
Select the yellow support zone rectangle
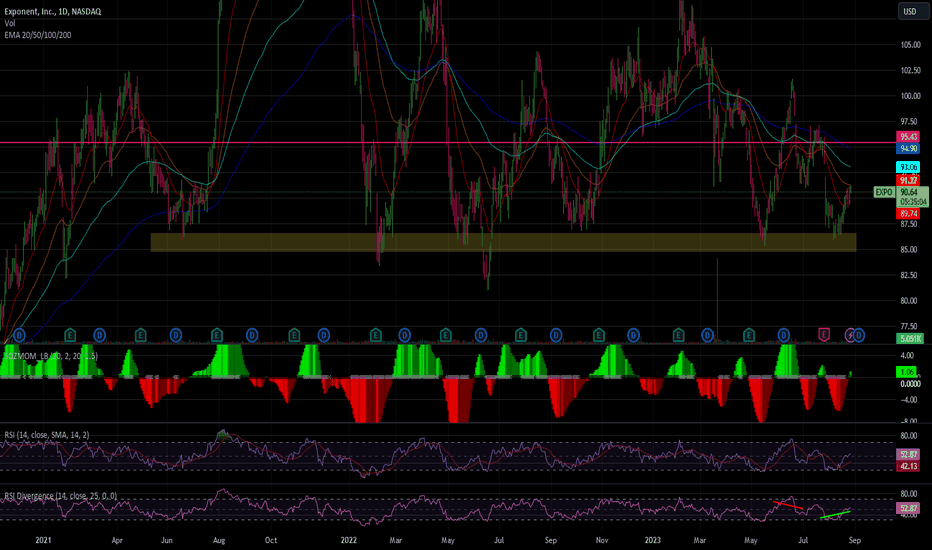point(503,242)
